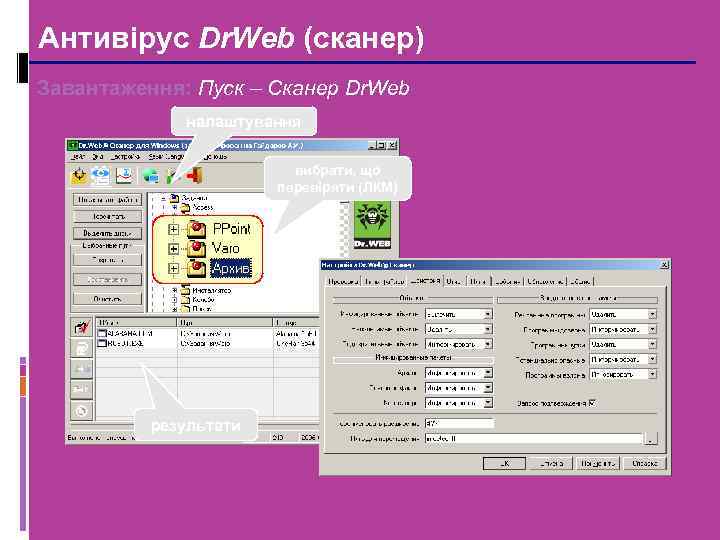
Task: Click the Varo folder icon with red mark
Action: click(196, 248)
